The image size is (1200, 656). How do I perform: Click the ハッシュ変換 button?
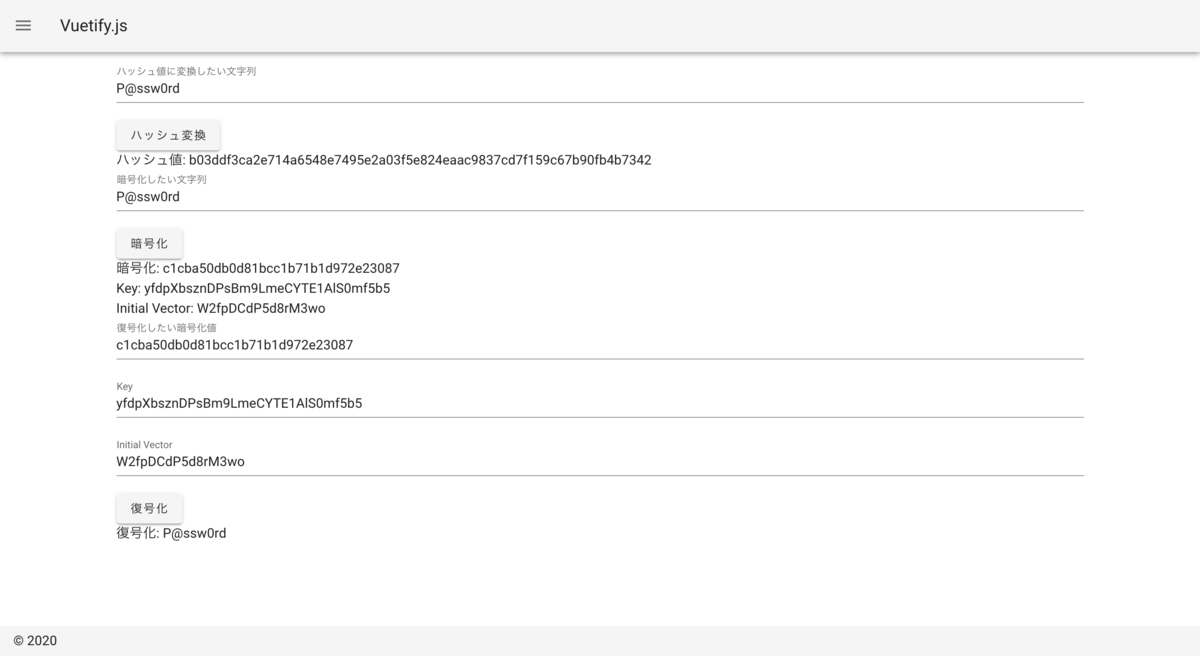[168, 135]
